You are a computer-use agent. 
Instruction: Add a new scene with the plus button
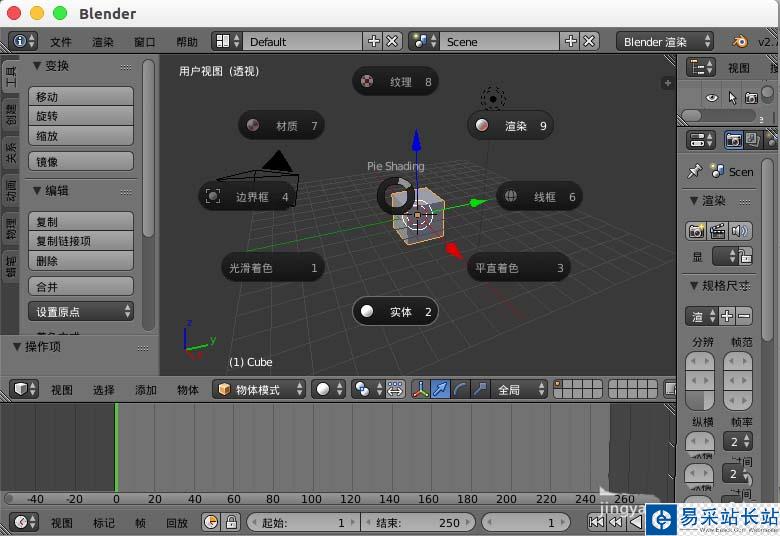coord(570,41)
